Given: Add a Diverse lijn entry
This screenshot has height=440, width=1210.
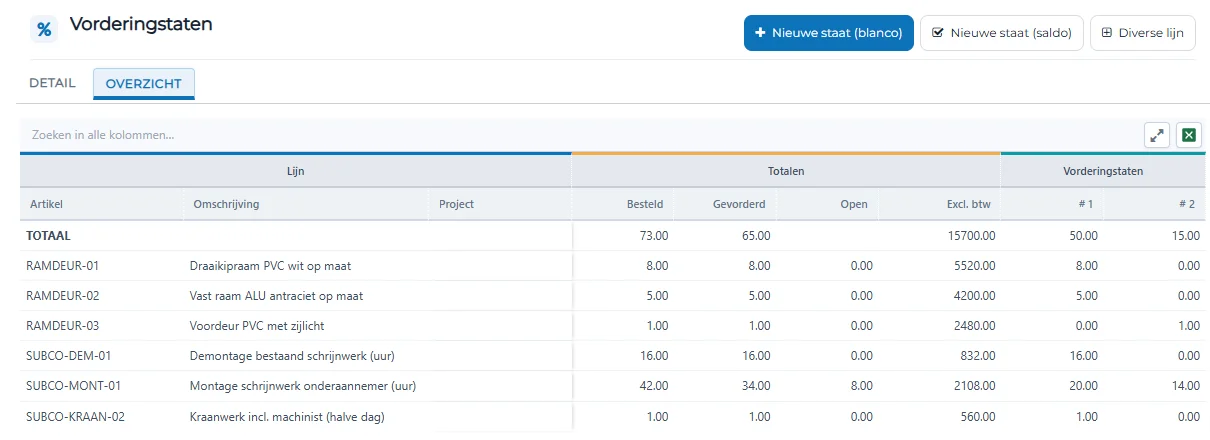Looking at the screenshot, I should pyautogui.click(x=1143, y=33).
